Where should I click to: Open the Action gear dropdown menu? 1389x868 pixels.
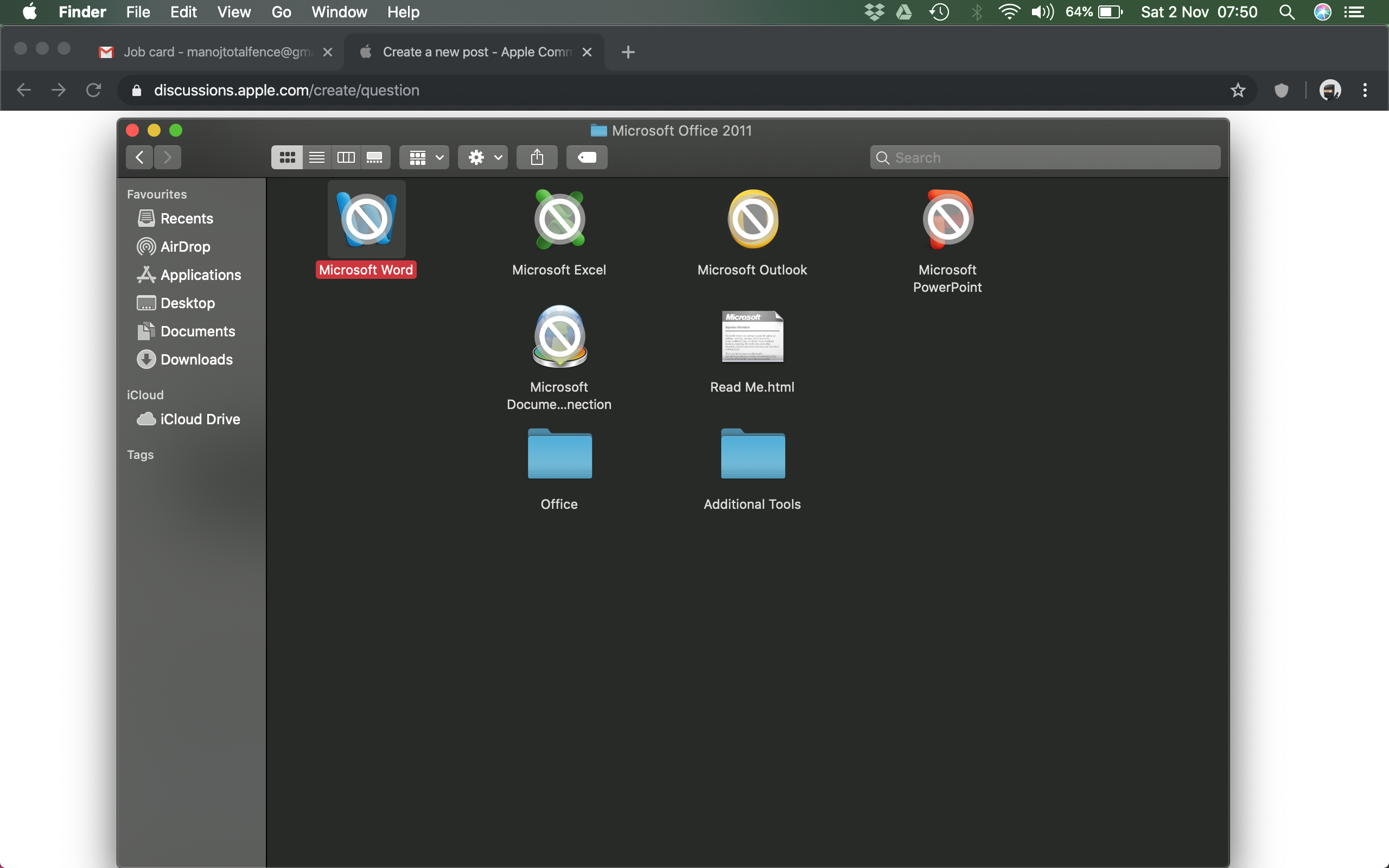click(483, 157)
